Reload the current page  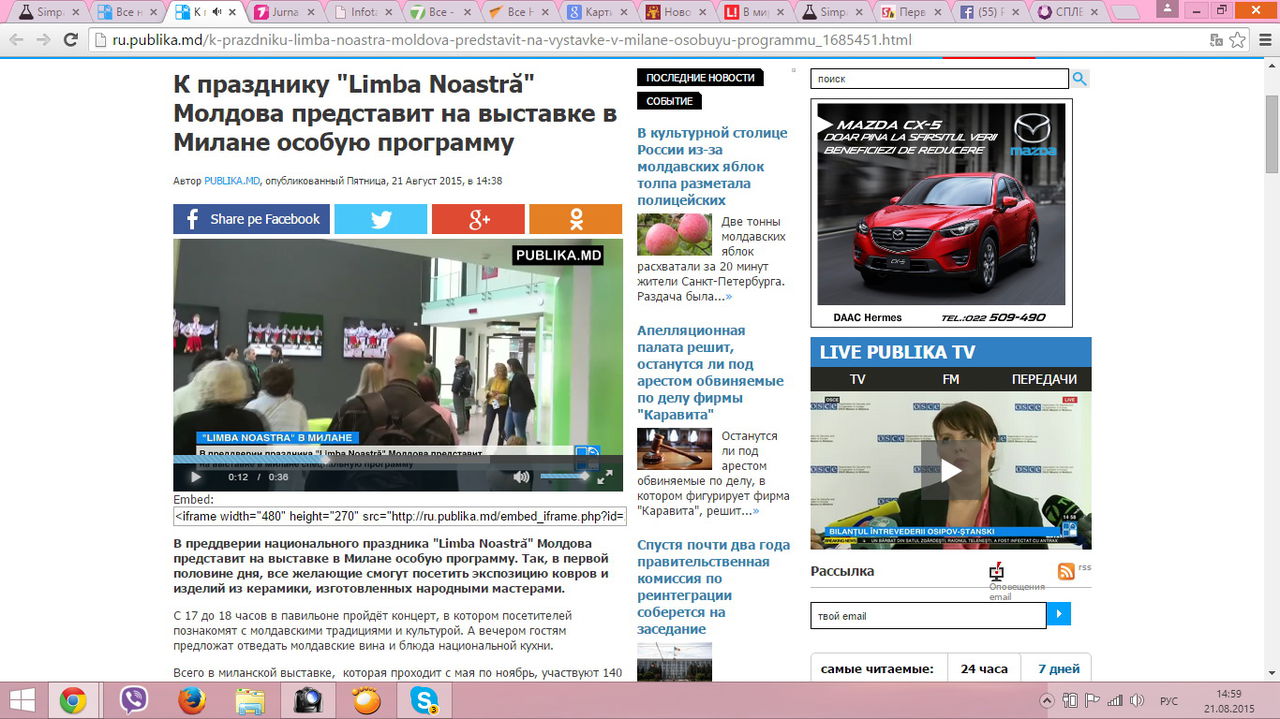[x=71, y=40]
